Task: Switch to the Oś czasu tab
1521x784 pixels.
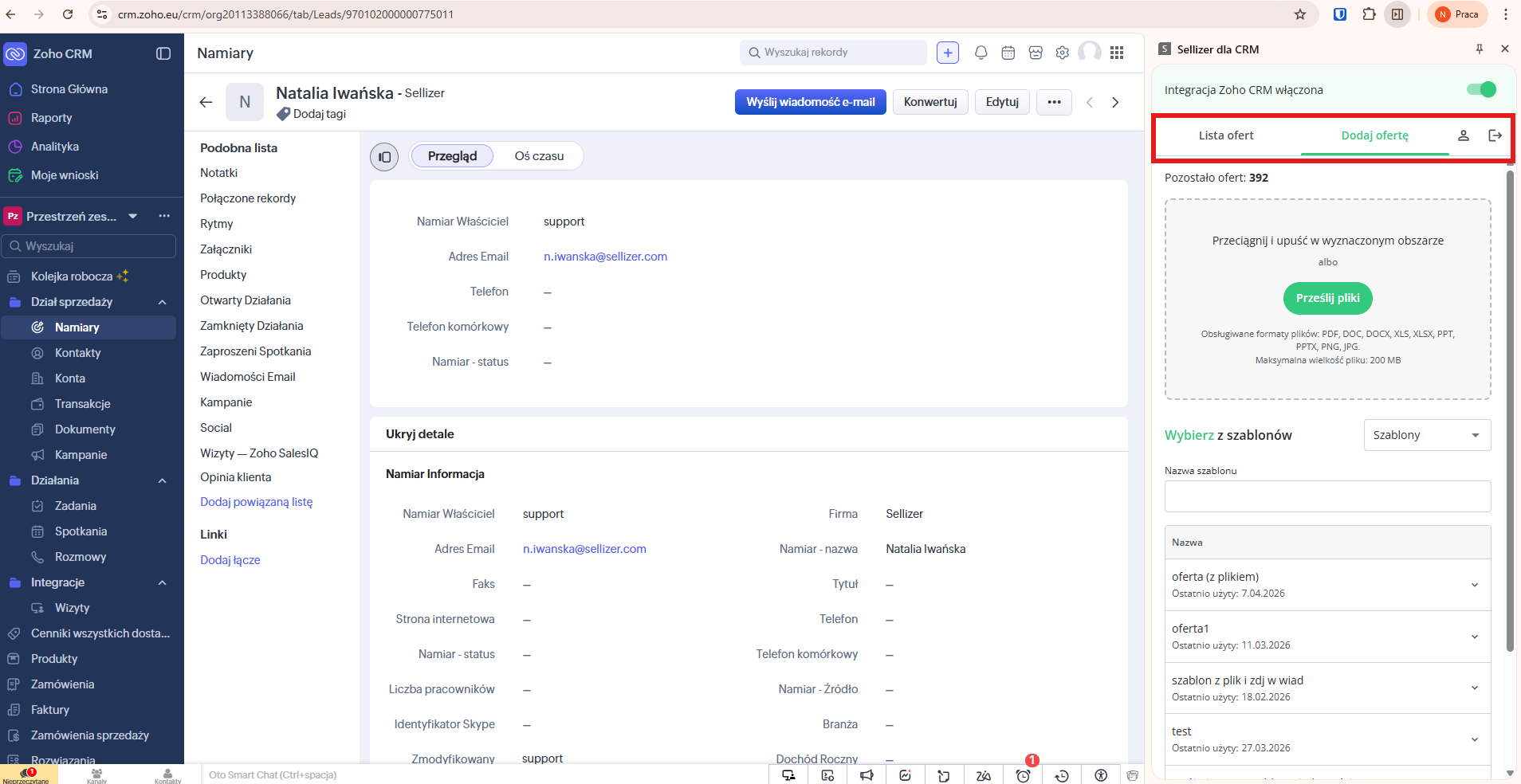Action: click(x=539, y=156)
